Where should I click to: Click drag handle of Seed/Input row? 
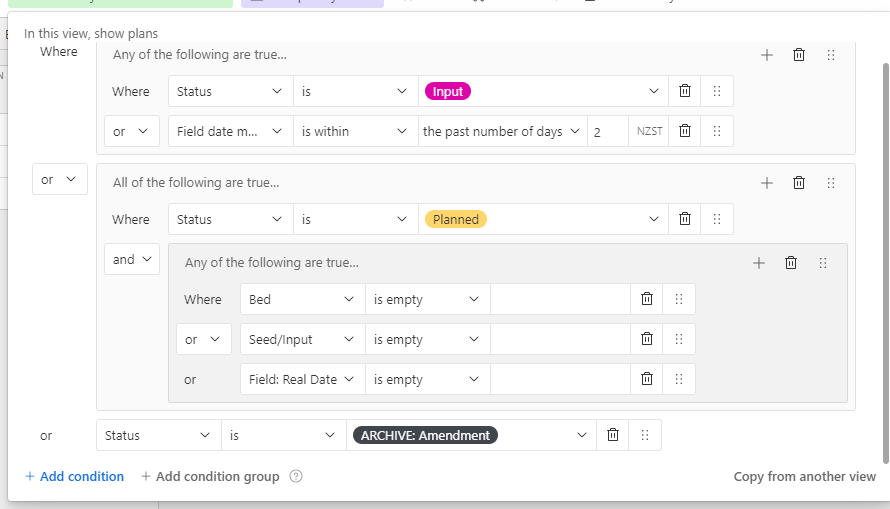[679, 339]
